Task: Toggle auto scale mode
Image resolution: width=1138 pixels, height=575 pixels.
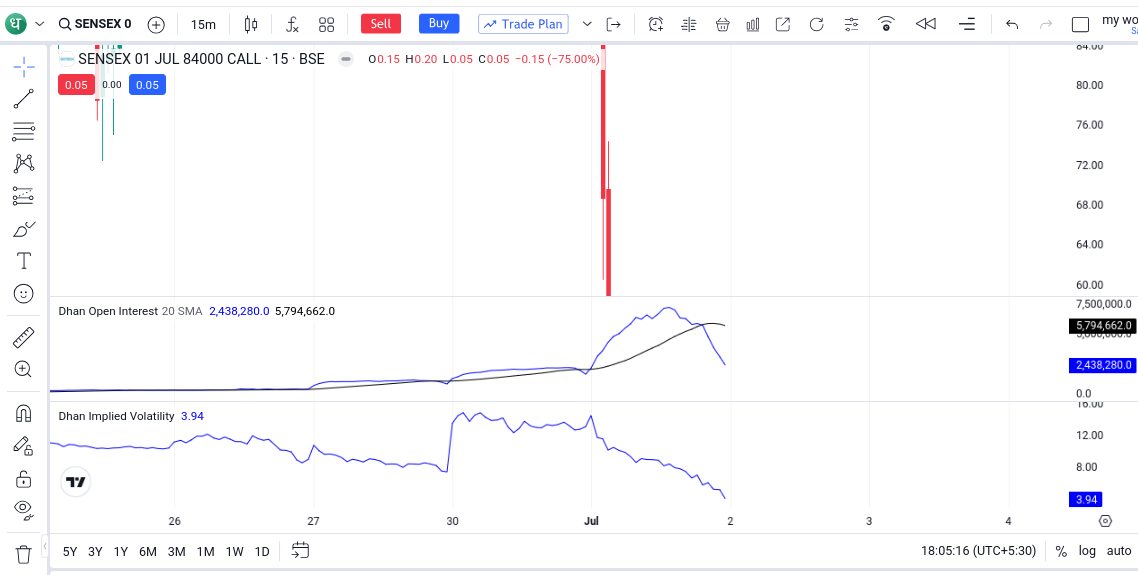Action: pyautogui.click(x=1119, y=551)
